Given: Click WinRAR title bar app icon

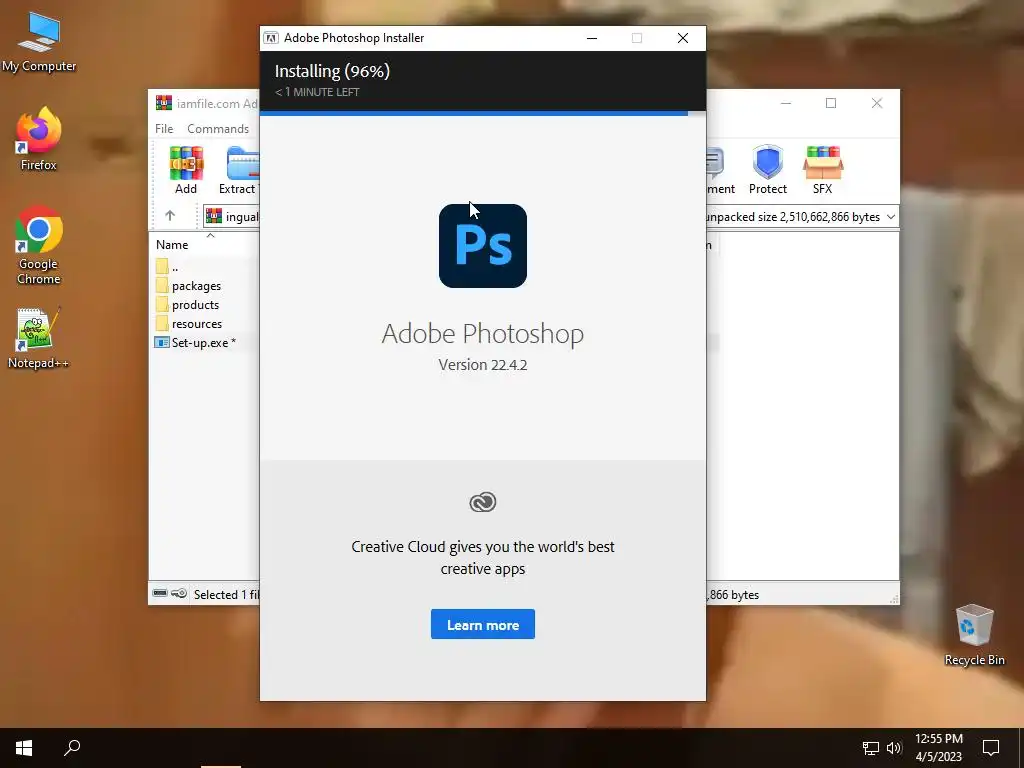Looking at the screenshot, I should tap(164, 103).
